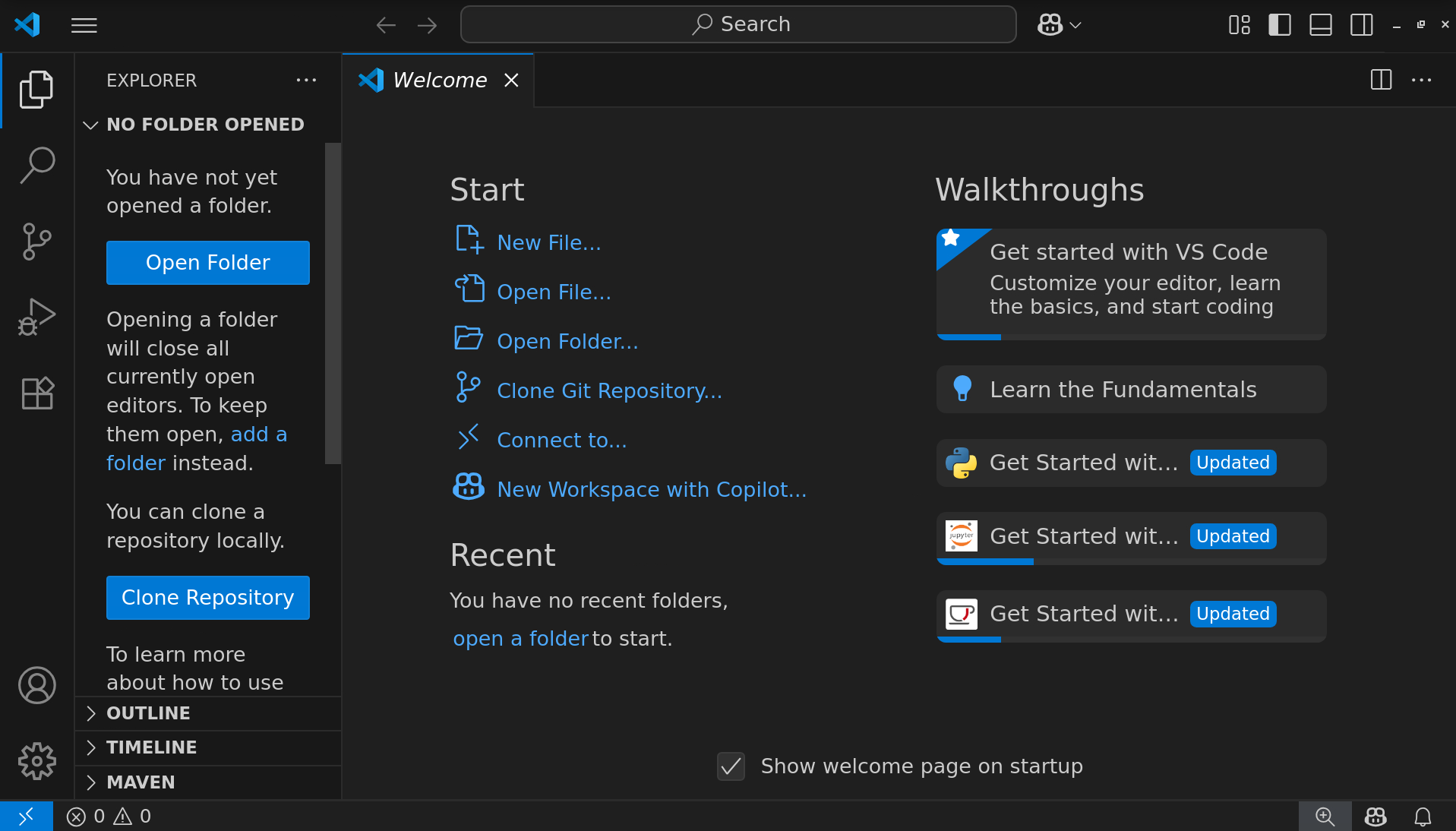Screen dimensions: 1456x831
Task: Toggle the bottom panel visibility
Action: pyautogui.click(x=1321, y=25)
